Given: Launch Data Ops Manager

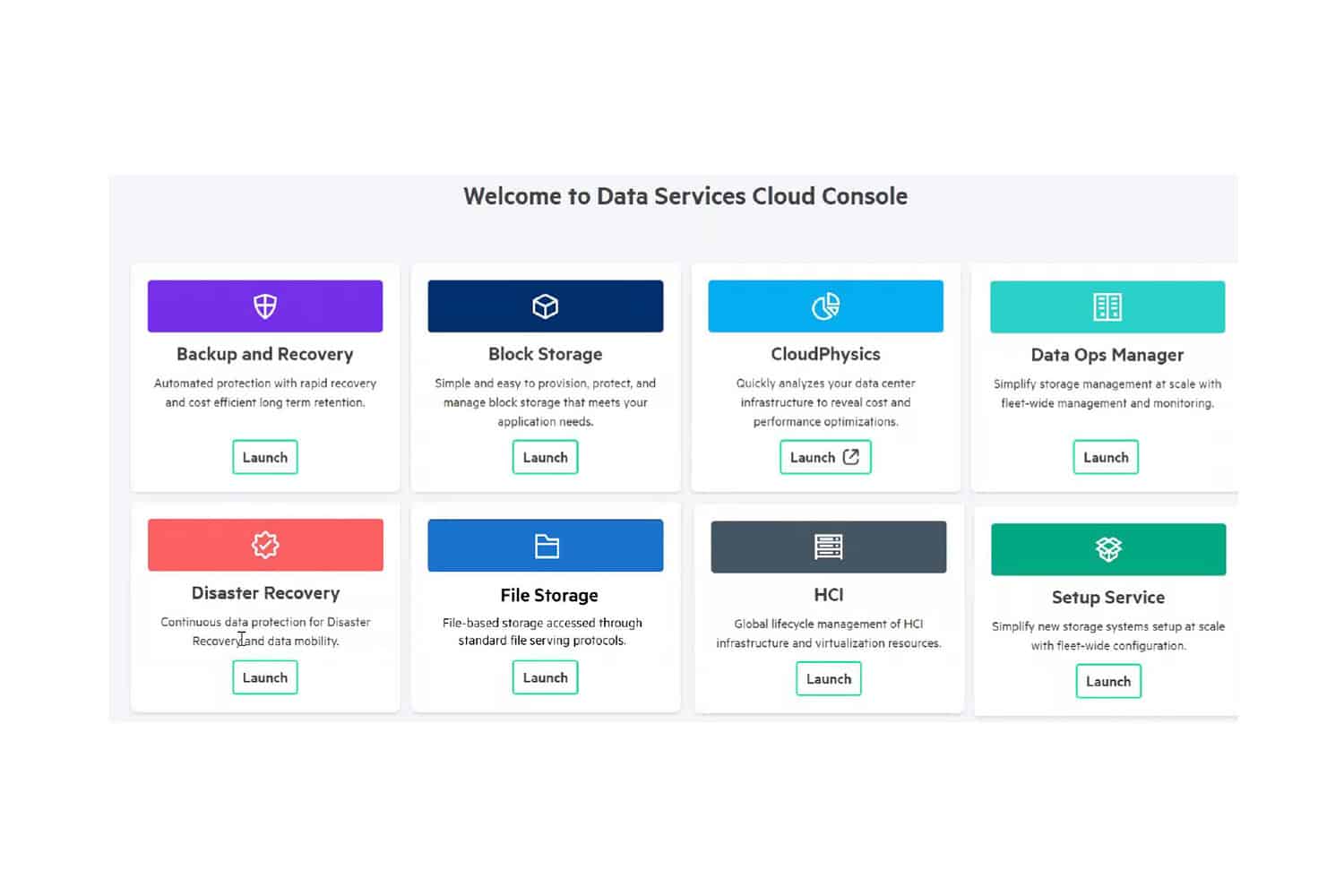Looking at the screenshot, I should tap(1105, 457).
